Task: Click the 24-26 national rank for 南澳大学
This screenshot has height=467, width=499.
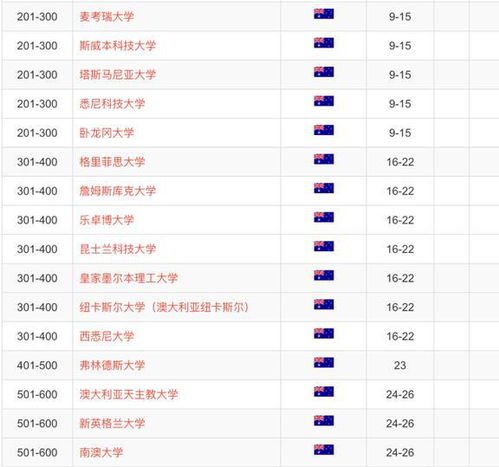Action: [x=400, y=452]
